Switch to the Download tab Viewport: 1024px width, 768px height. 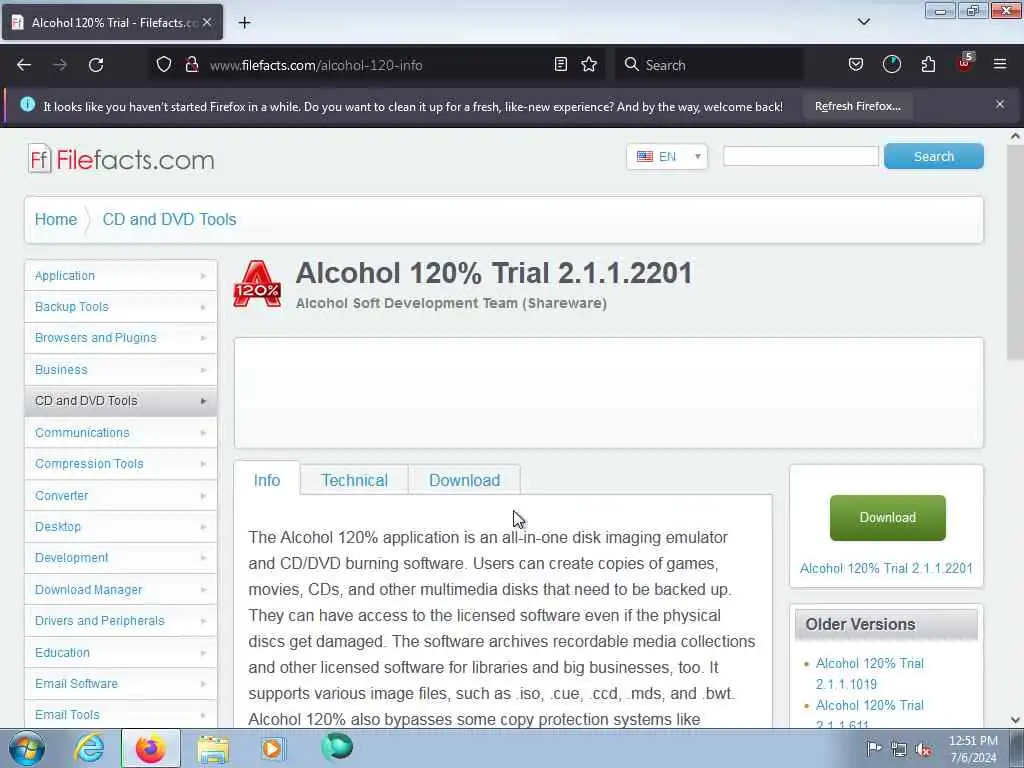click(464, 480)
